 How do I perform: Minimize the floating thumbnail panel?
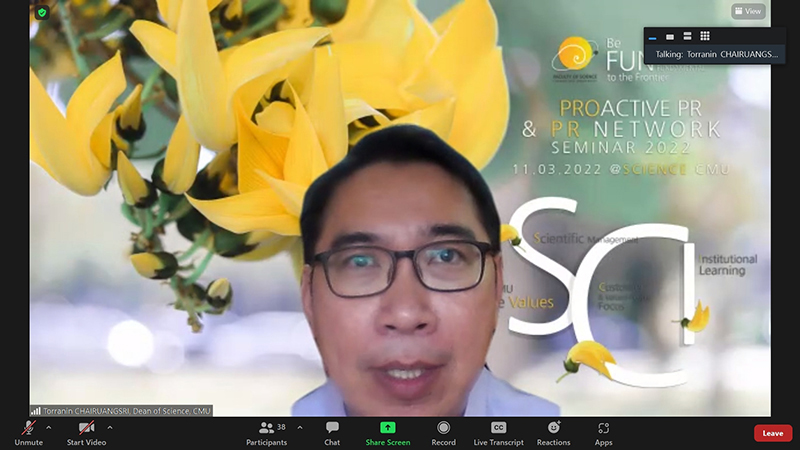(x=653, y=37)
